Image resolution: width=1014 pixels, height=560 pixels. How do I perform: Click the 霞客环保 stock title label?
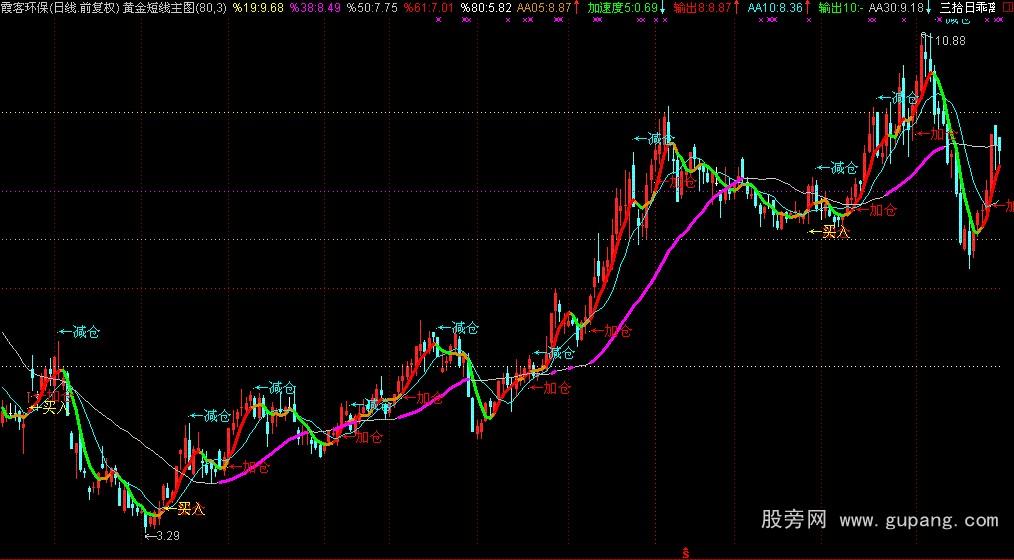click(x=25, y=7)
